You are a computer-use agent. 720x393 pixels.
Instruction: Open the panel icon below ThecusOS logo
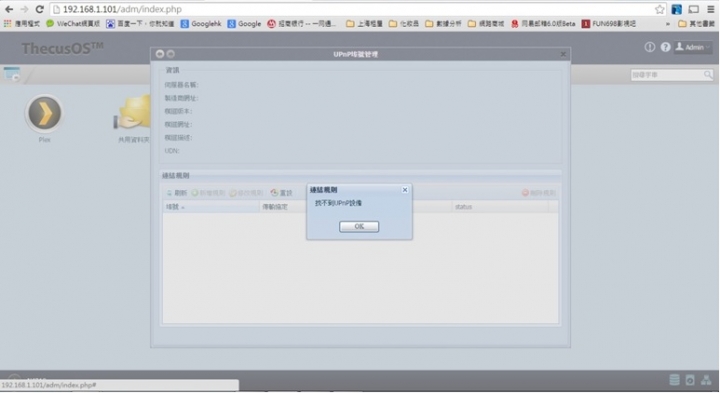point(11,74)
